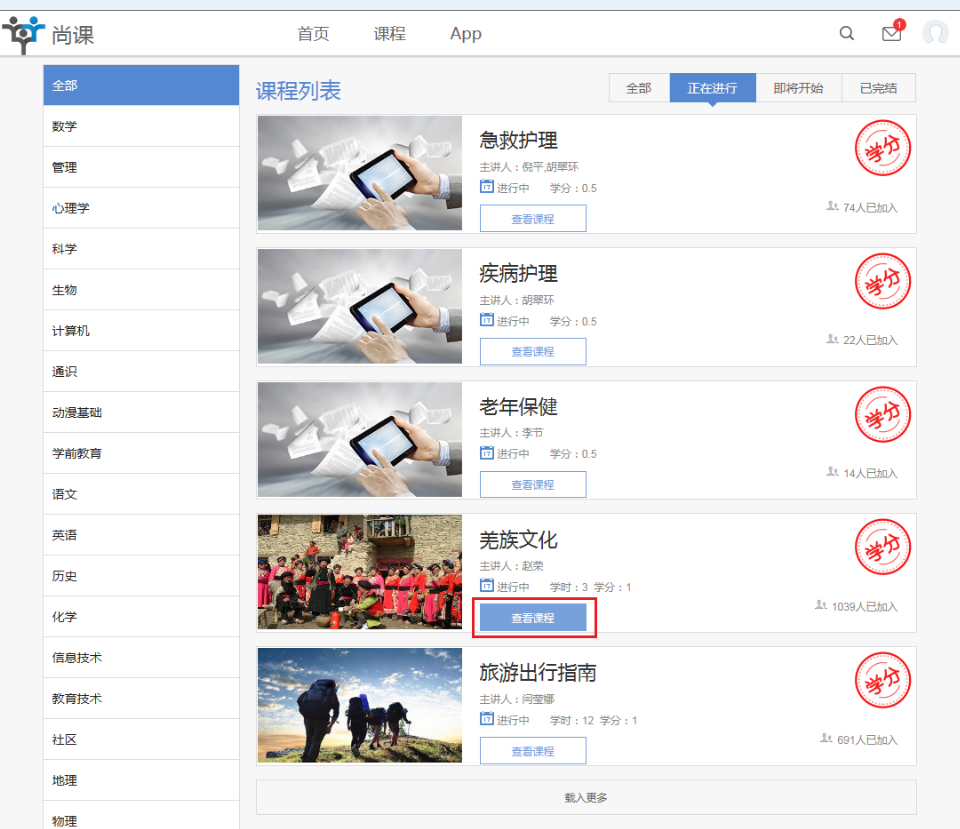The height and width of the screenshot is (829, 960).
Task: Switch to the 已完结 tab
Action: pyautogui.click(x=878, y=88)
